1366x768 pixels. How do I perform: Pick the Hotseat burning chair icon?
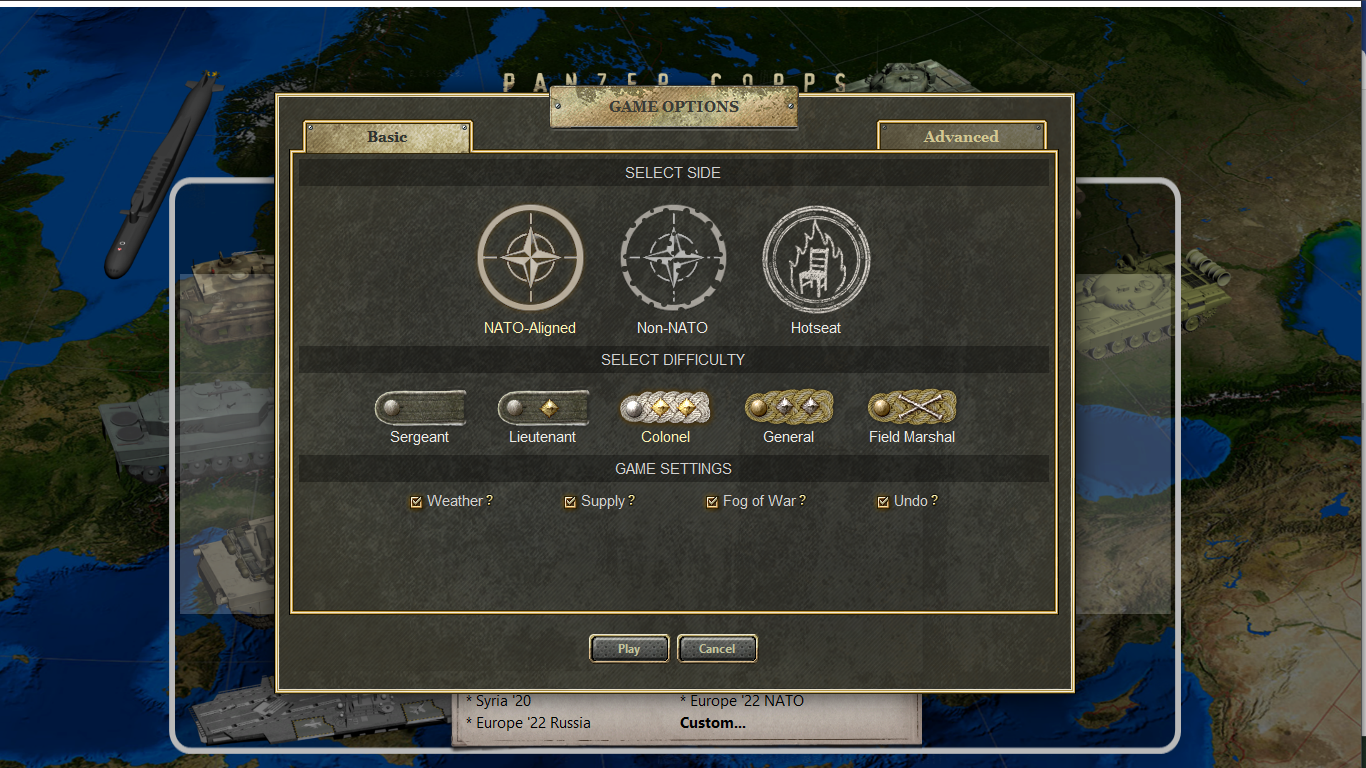[816, 258]
